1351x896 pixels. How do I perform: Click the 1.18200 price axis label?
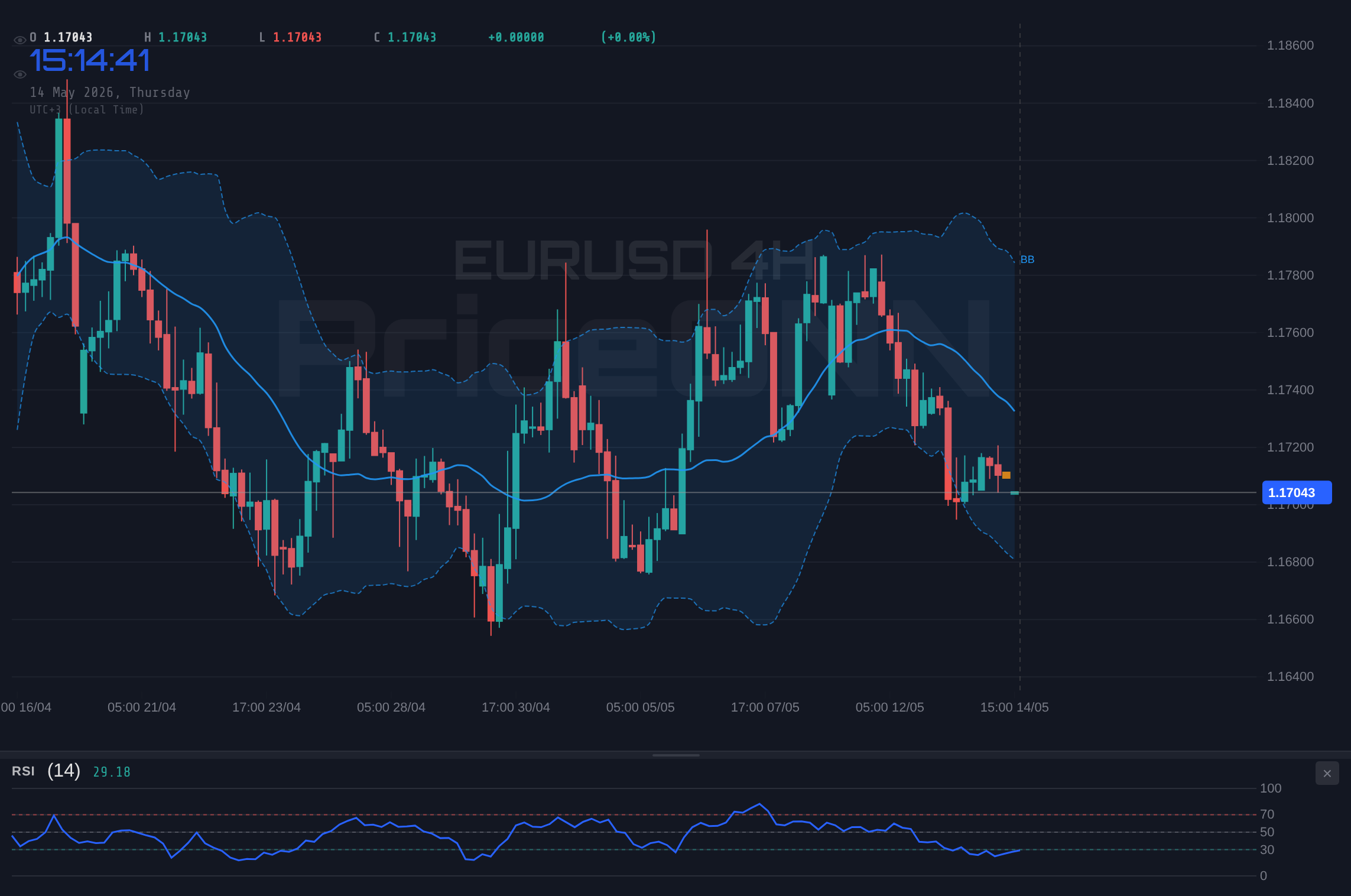(1290, 161)
